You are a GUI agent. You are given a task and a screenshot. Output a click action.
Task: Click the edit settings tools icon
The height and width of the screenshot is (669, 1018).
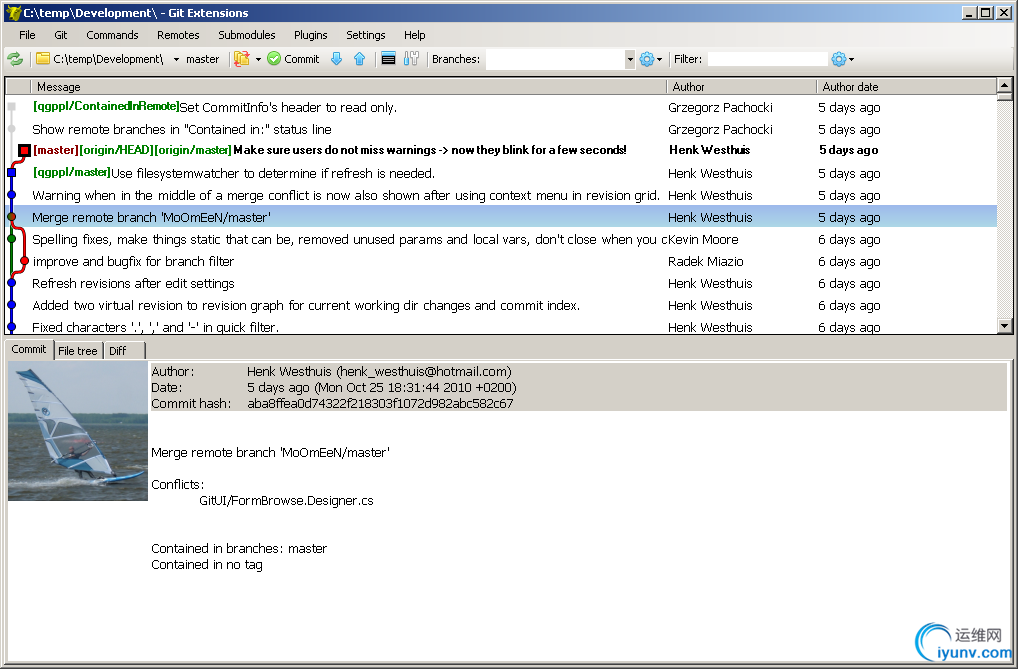point(411,59)
